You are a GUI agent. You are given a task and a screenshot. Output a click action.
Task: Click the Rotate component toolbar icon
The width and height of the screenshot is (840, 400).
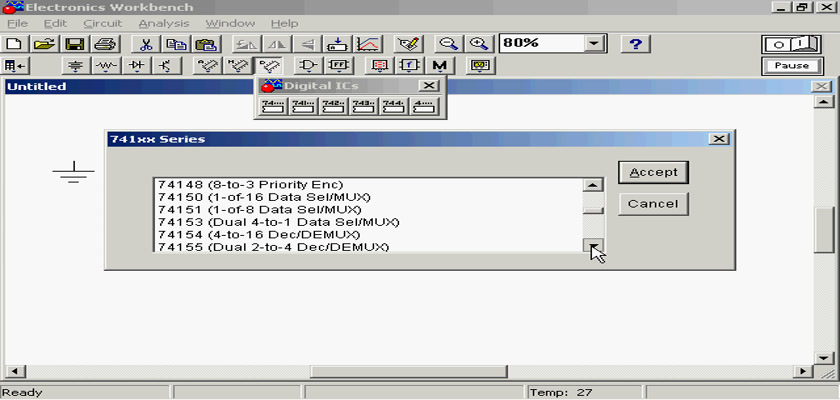tap(248, 44)
